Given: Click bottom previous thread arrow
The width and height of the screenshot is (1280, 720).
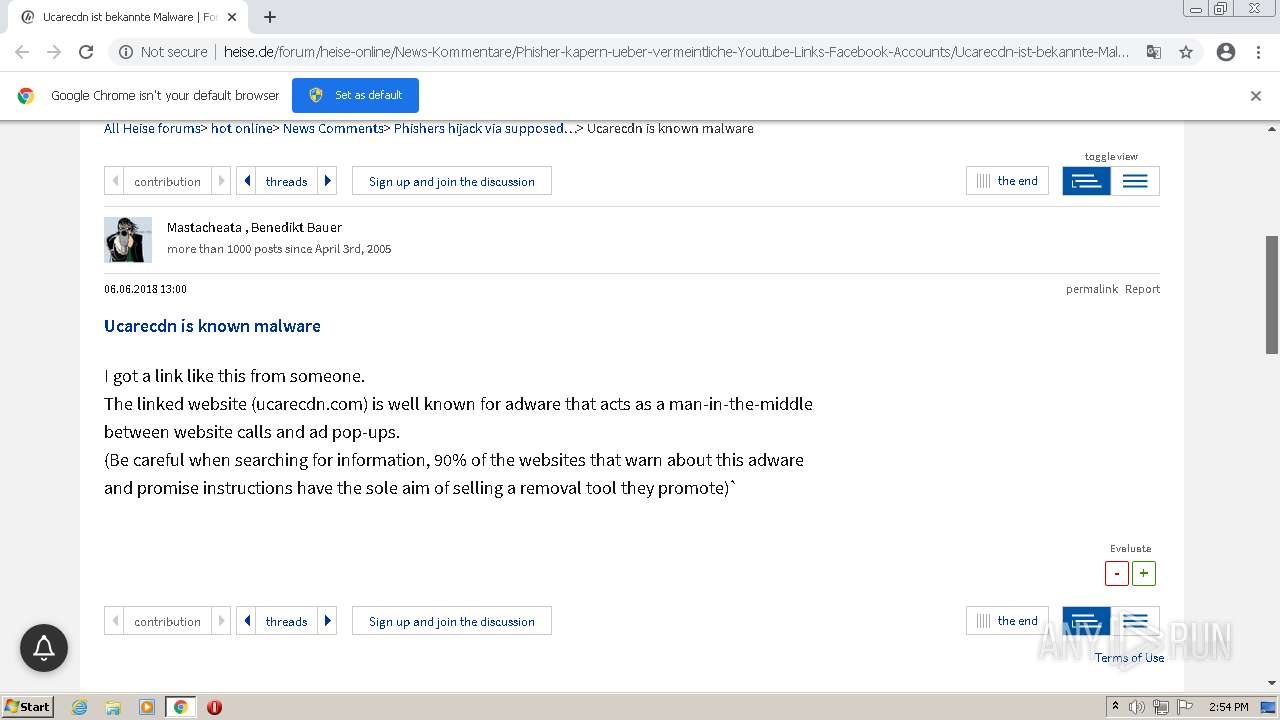Looking at the screenshot, I should (247, 621).
